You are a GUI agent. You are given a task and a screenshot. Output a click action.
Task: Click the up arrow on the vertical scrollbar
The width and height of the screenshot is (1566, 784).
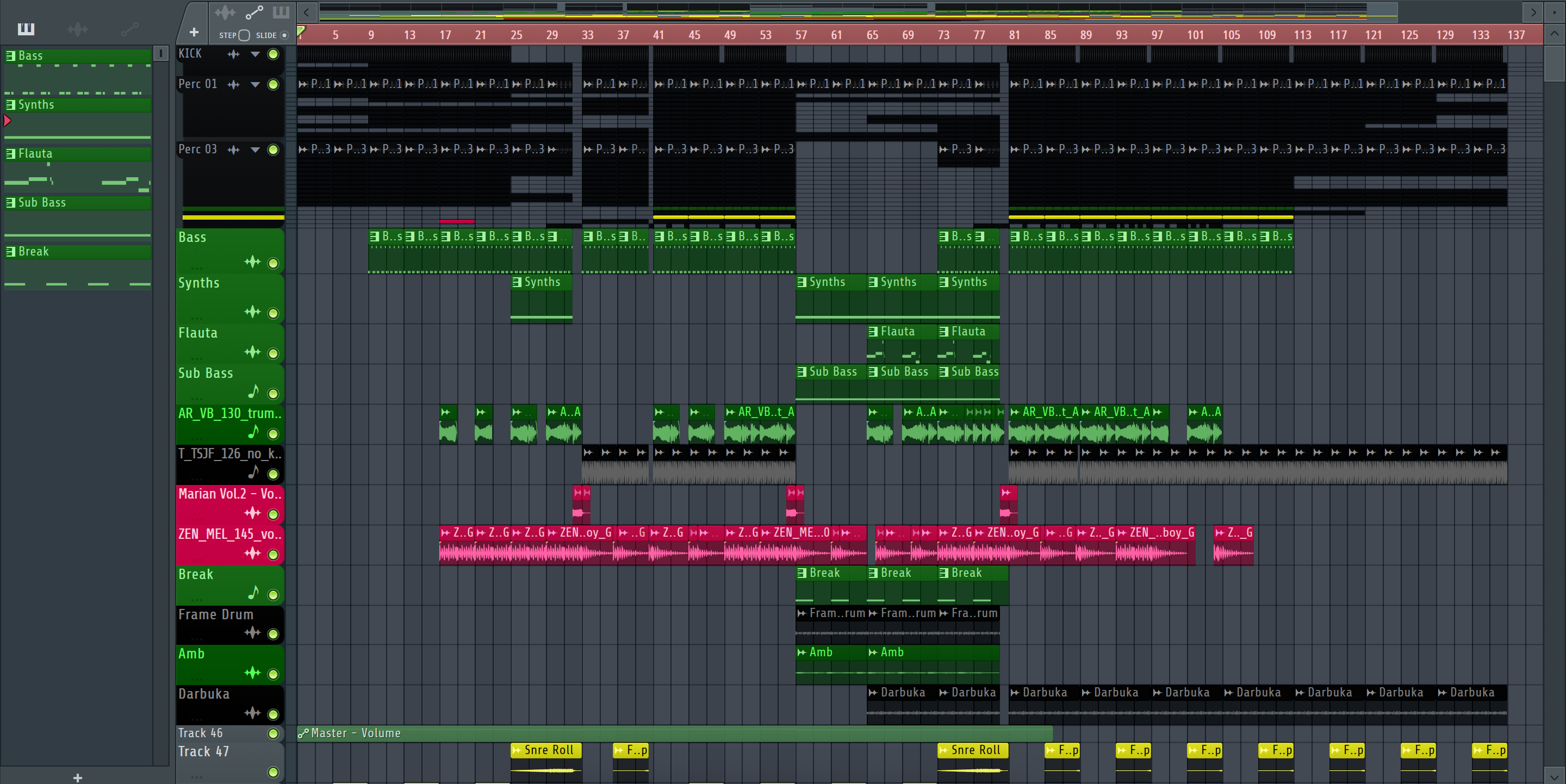point(1555,34)
